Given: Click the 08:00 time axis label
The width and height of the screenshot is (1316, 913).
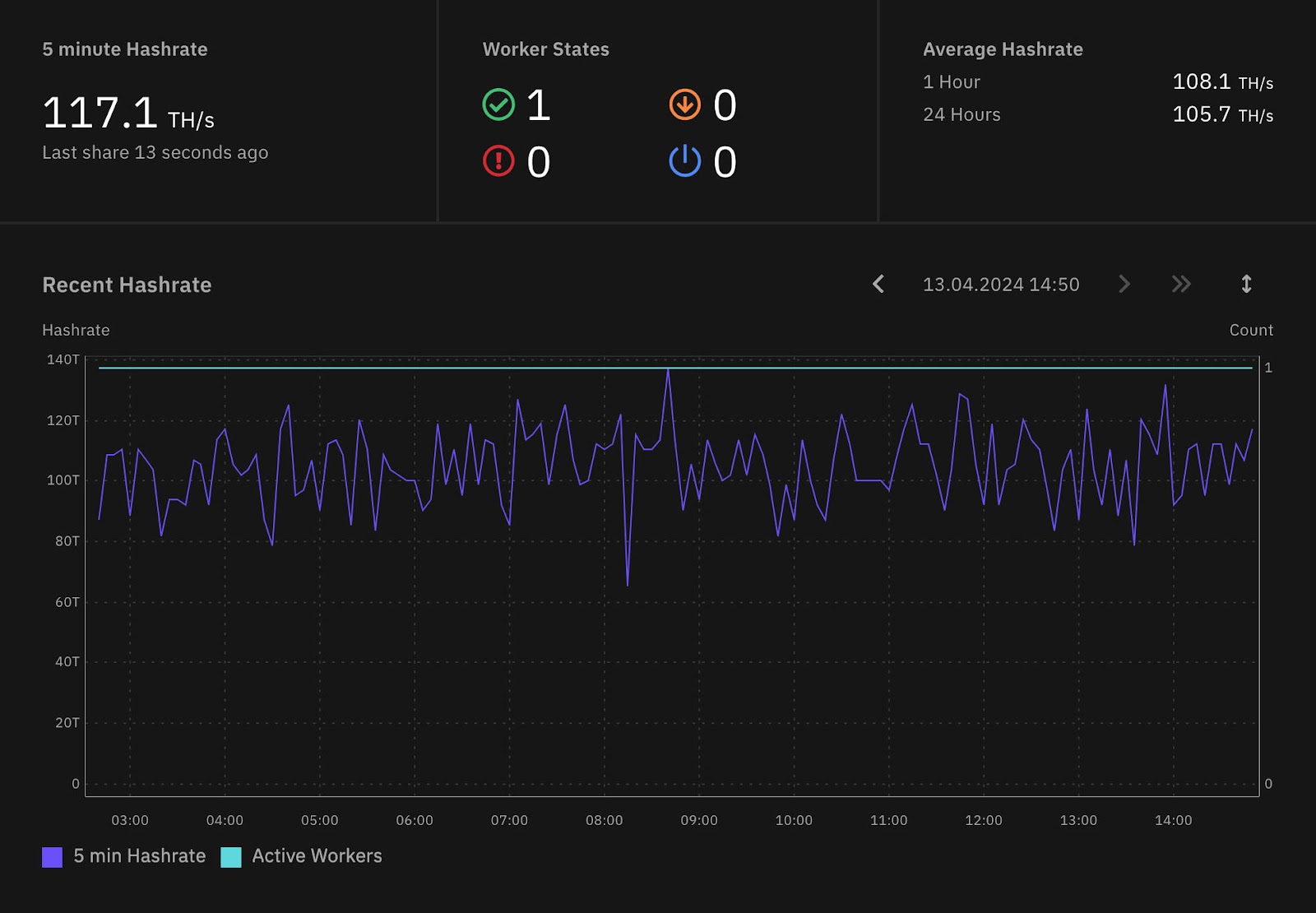Looking at the screenshot, I should 604,820.
